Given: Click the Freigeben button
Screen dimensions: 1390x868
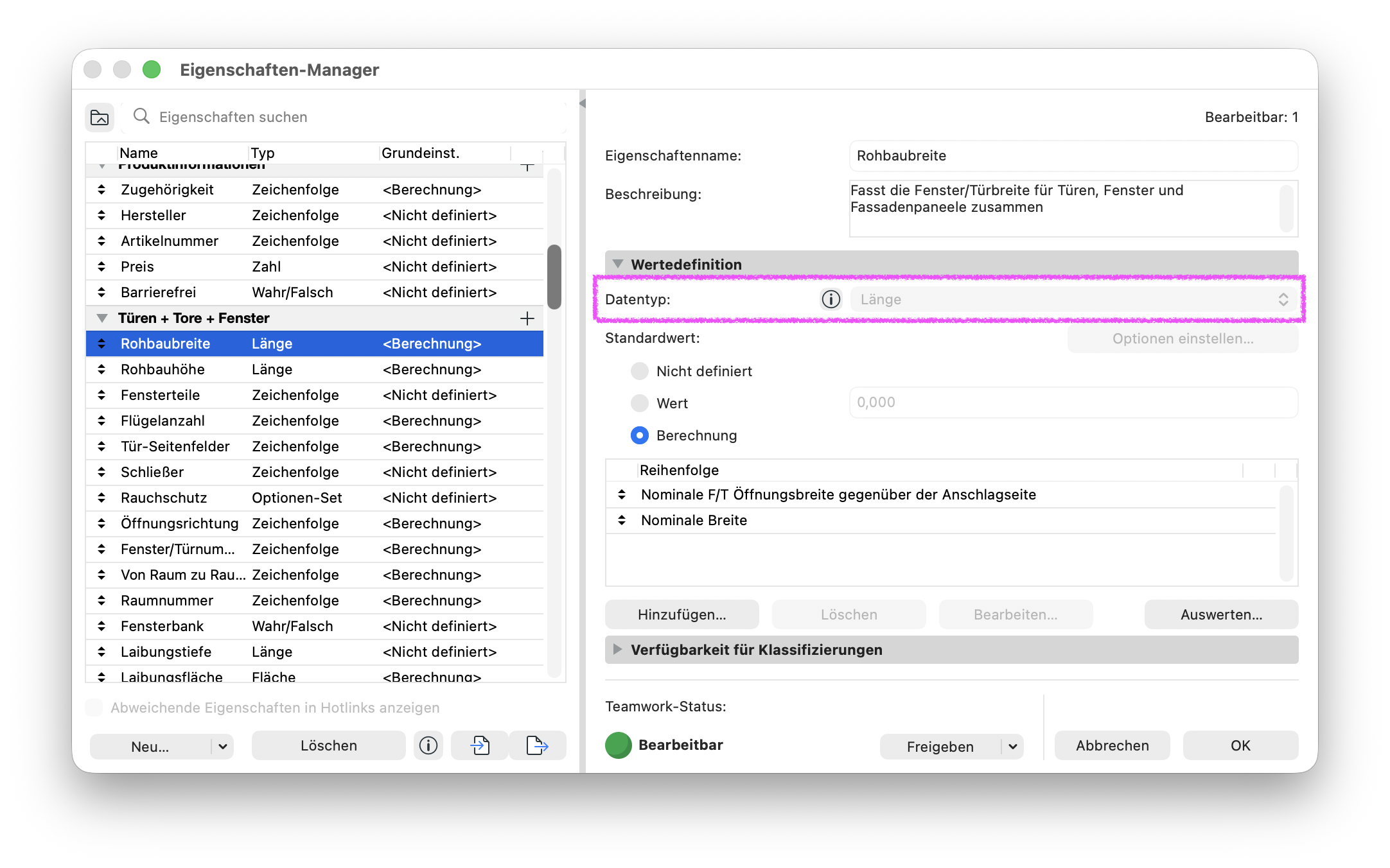Looking at the screenshot, I should pyautogui.click(x=940, y=747).
